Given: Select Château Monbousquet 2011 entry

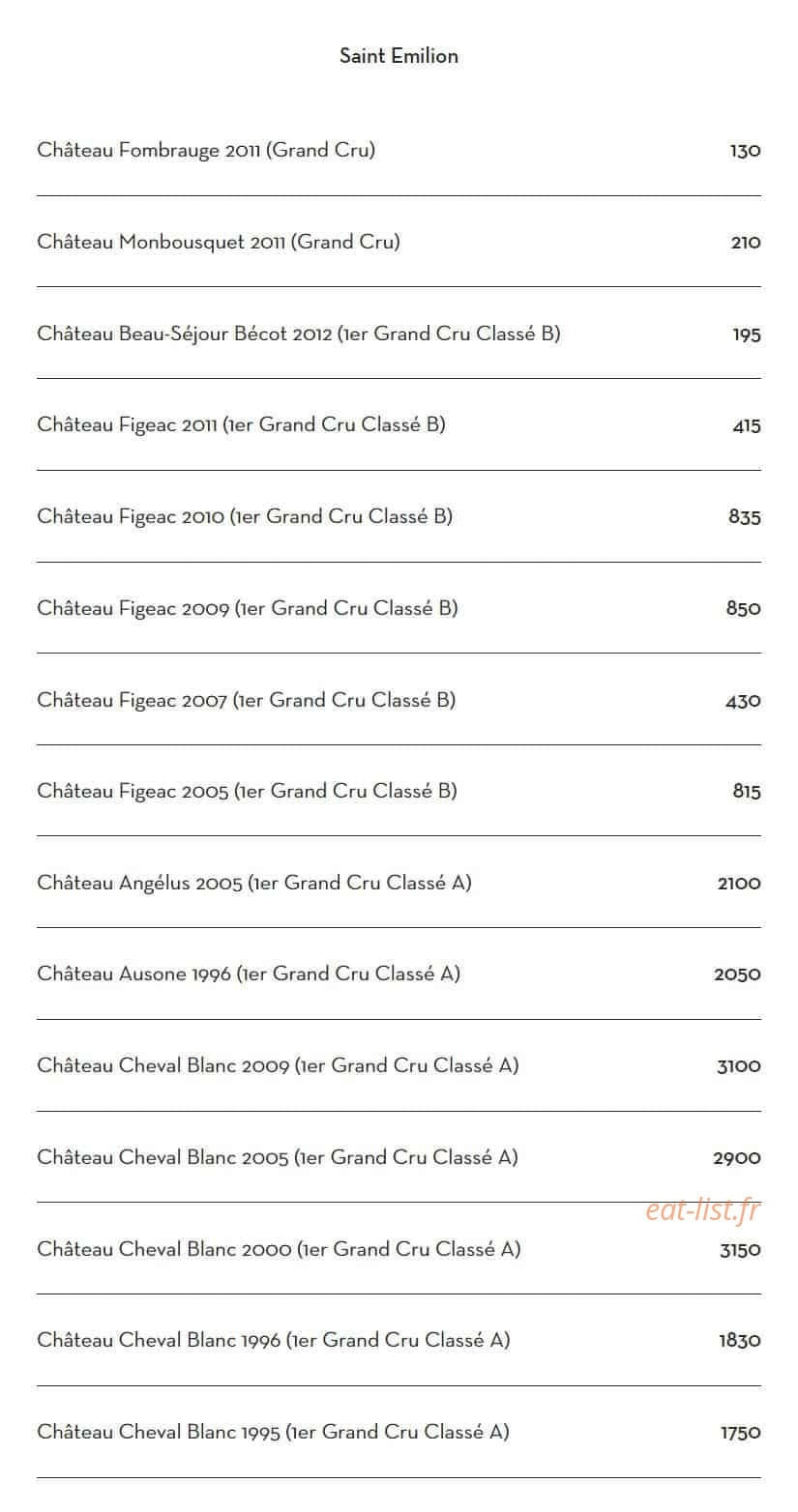Looking at the screenshot, I should (x=399, y=242).
